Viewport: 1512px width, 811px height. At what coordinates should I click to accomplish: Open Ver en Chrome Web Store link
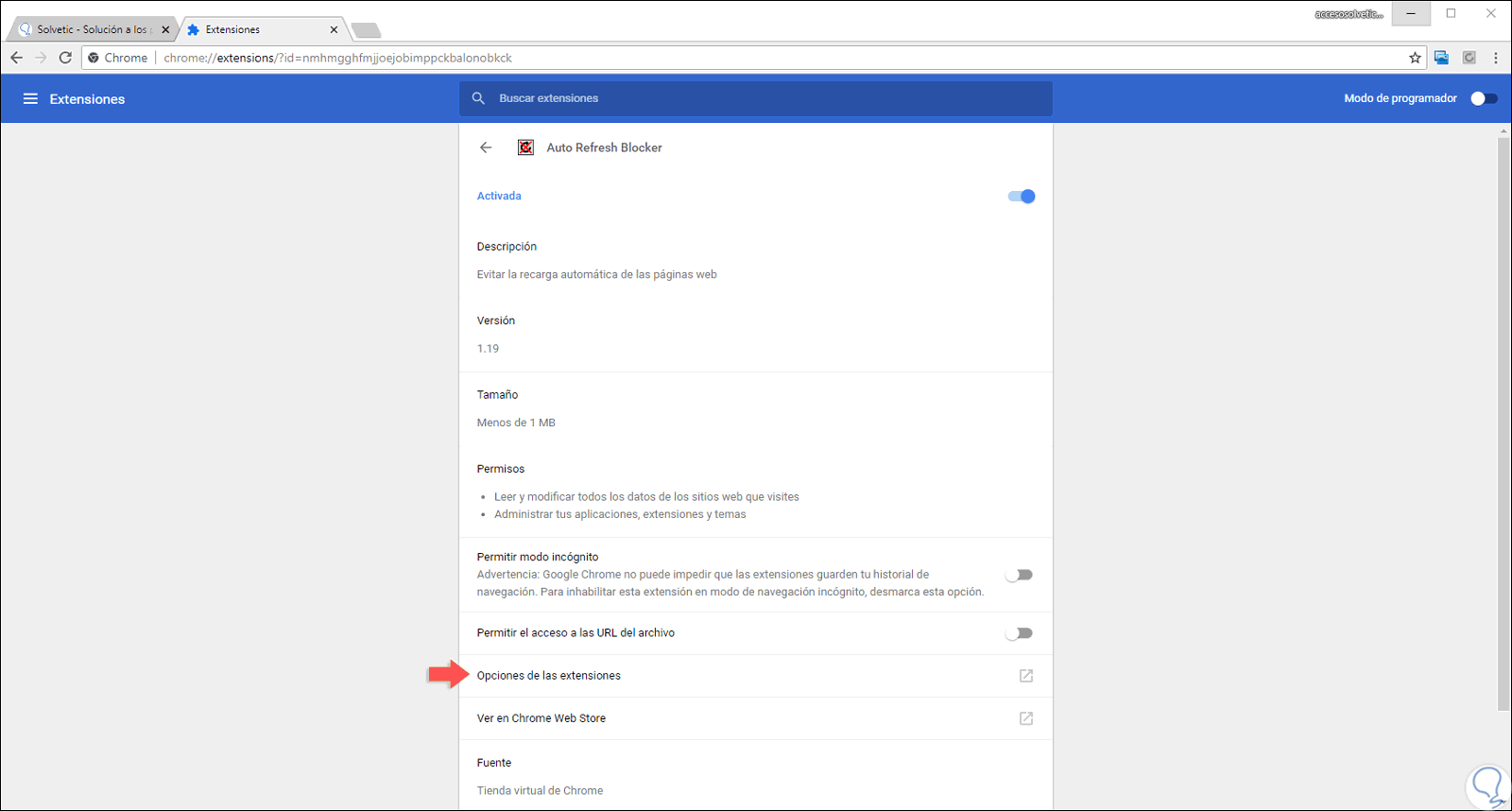coord(755,718)
